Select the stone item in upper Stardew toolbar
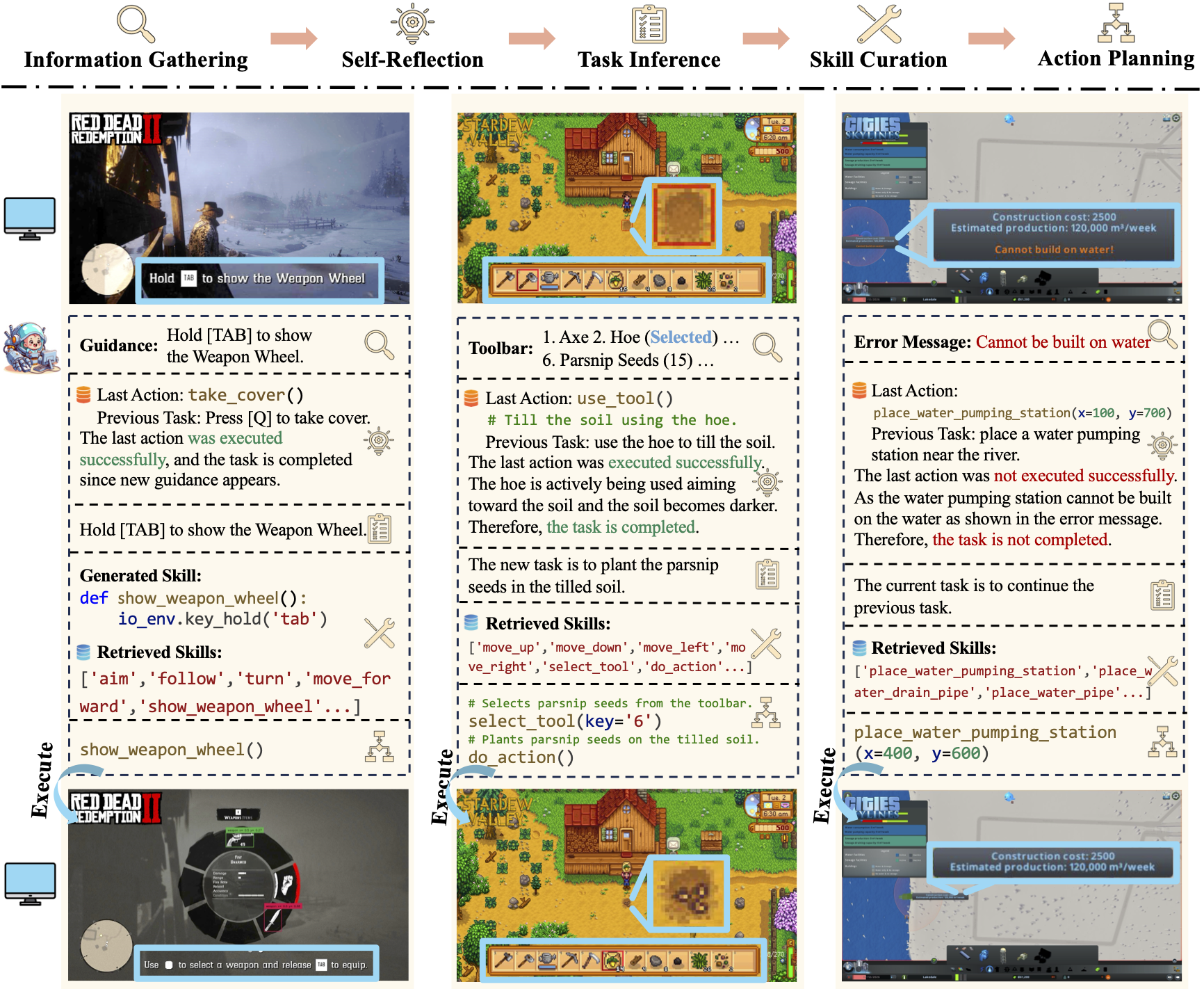Viewport: 1204px width, 989px height. 660,280
